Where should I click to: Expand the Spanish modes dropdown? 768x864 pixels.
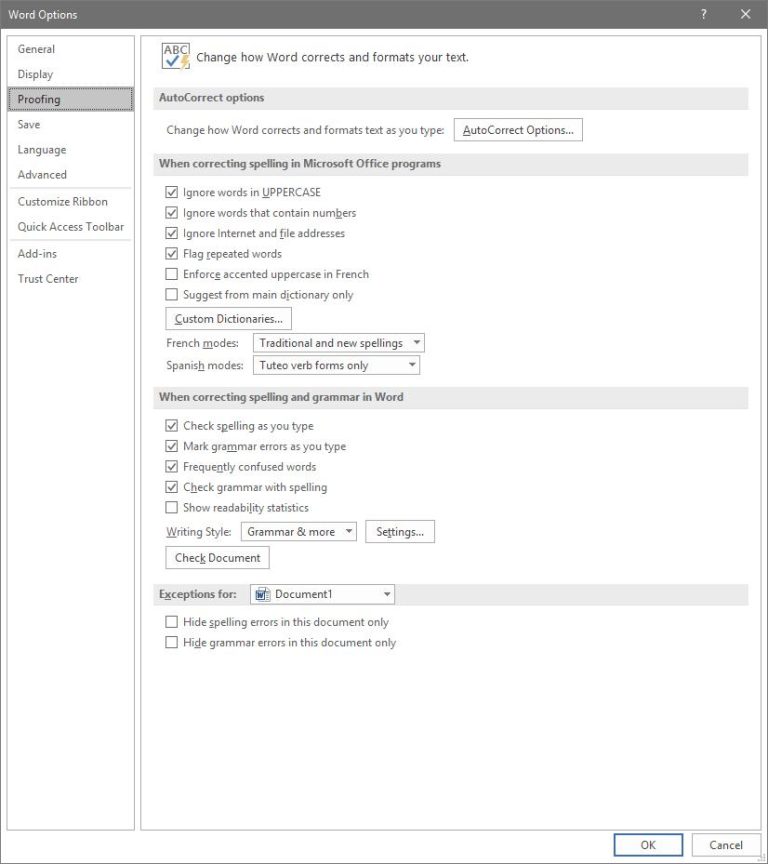(336, 366)
